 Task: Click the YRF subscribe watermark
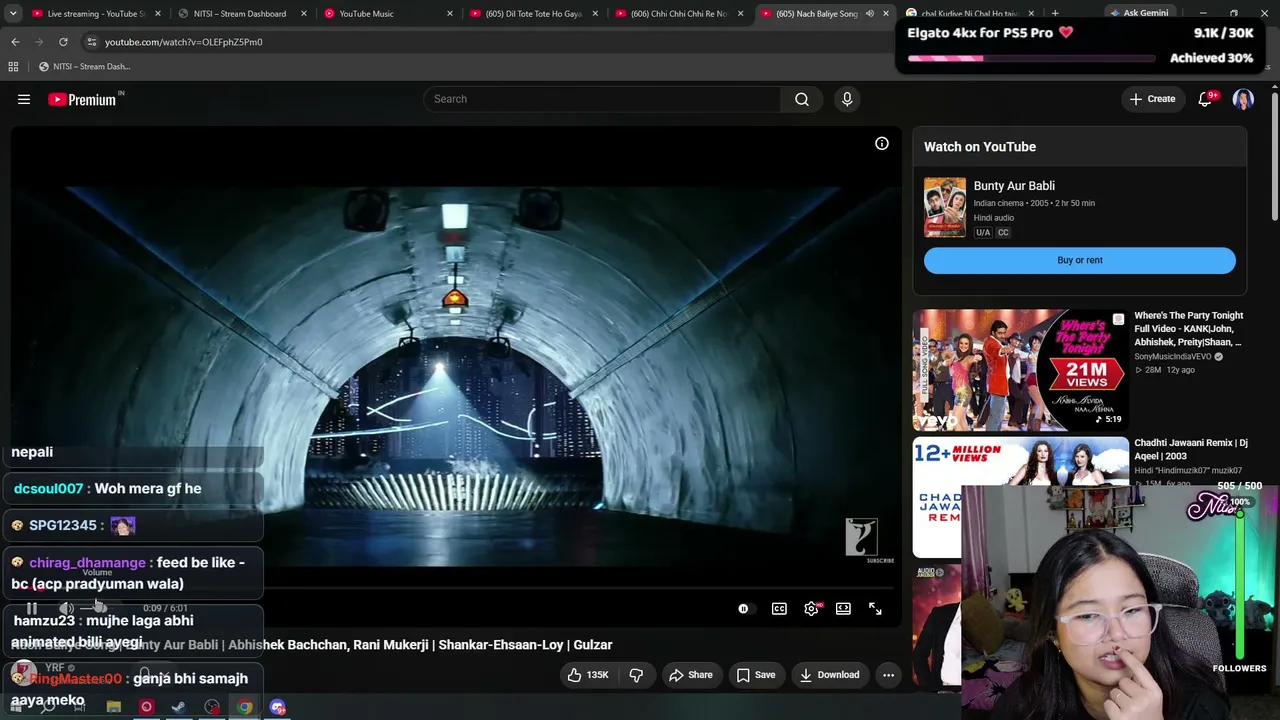[862, 540]
